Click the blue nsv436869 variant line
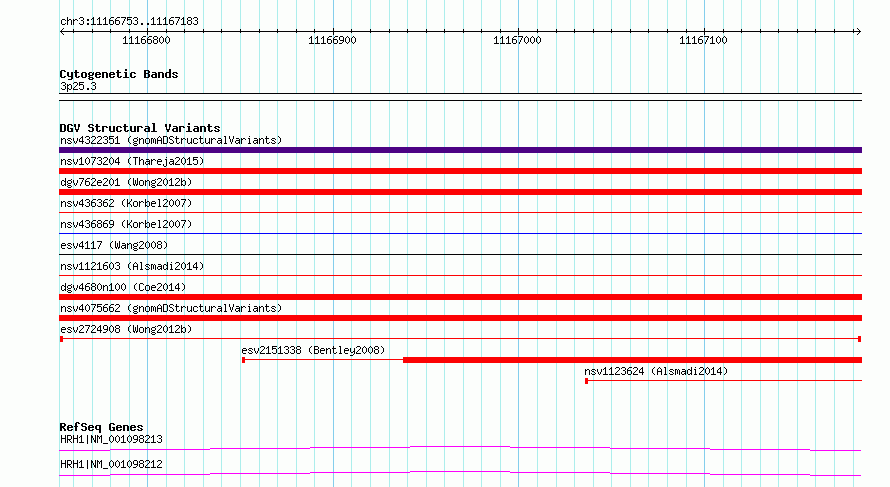The width and height of the screenshot is (890, 487). pos(460,233)
